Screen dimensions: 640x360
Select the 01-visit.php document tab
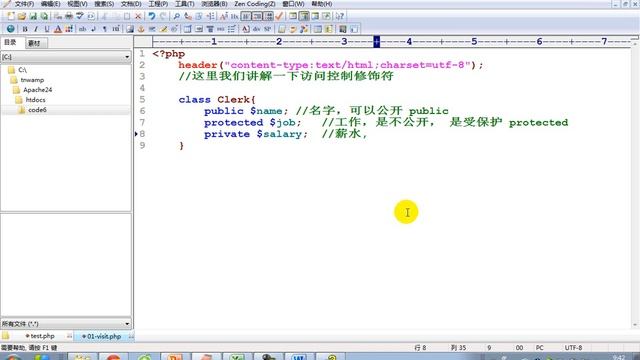pos(101,336)
